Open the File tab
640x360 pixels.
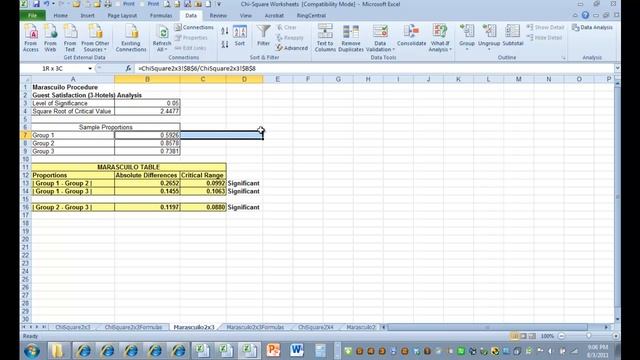pyautogui.click(x=33, y=16)
